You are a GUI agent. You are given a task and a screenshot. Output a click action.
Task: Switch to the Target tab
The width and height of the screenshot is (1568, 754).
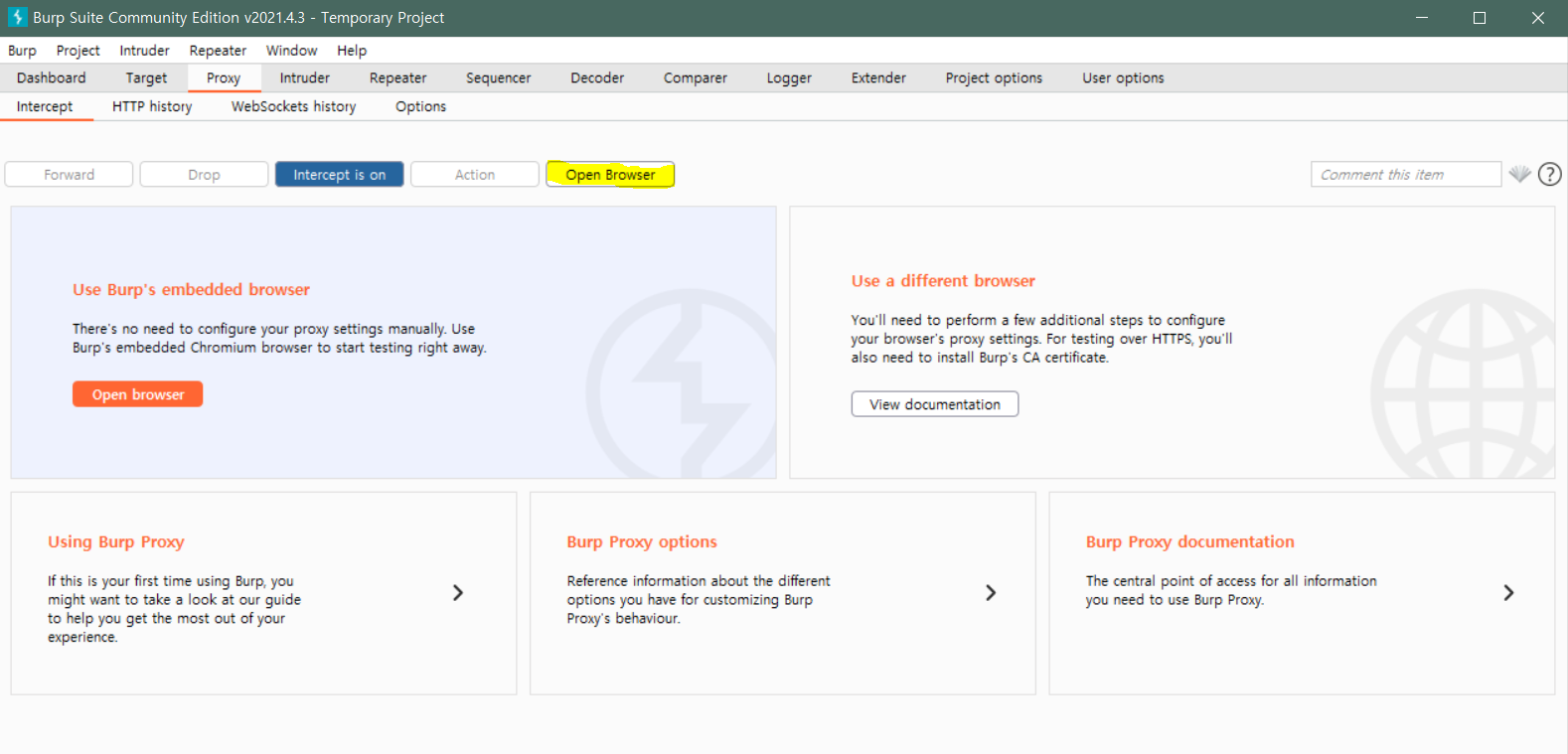(x=146, y=77)
